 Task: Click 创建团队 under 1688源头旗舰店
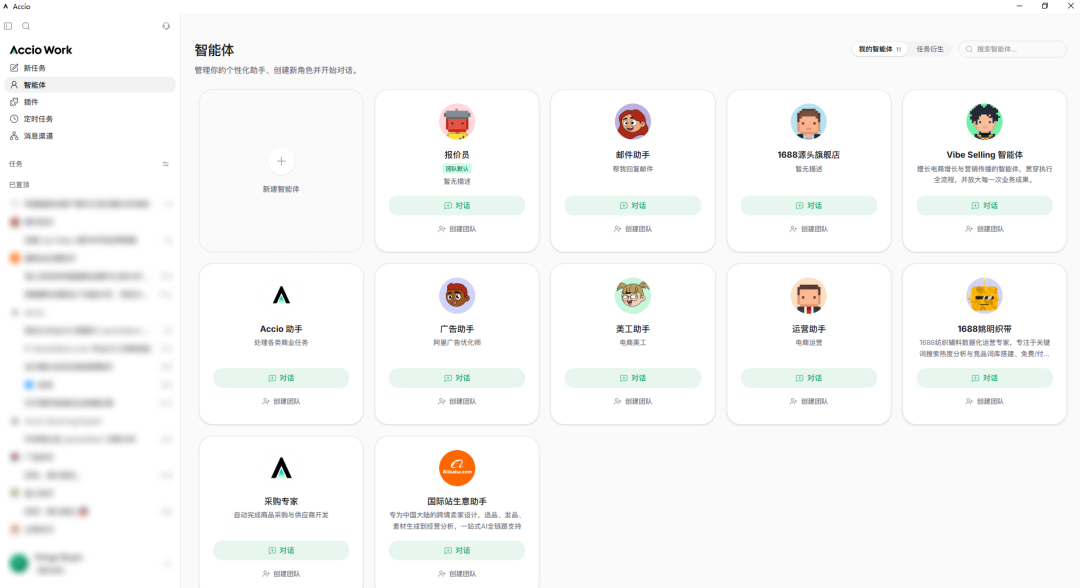point(809,229)
